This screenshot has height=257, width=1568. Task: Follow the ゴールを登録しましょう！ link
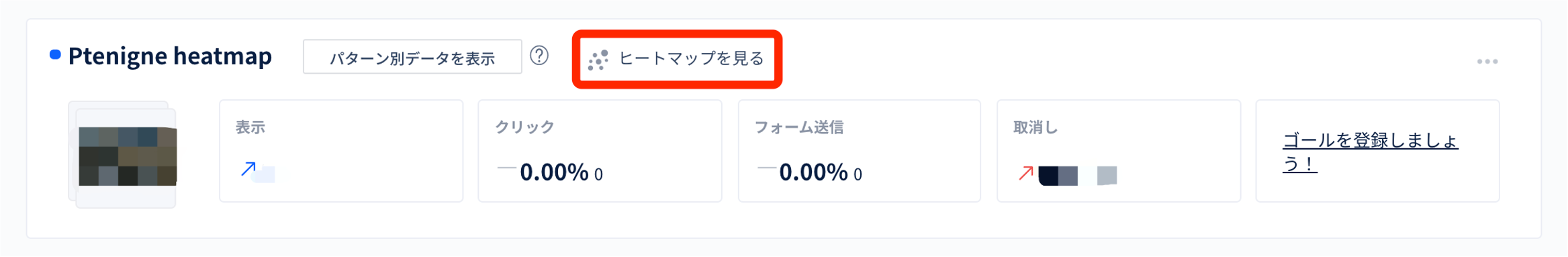tap(1370, 152)
